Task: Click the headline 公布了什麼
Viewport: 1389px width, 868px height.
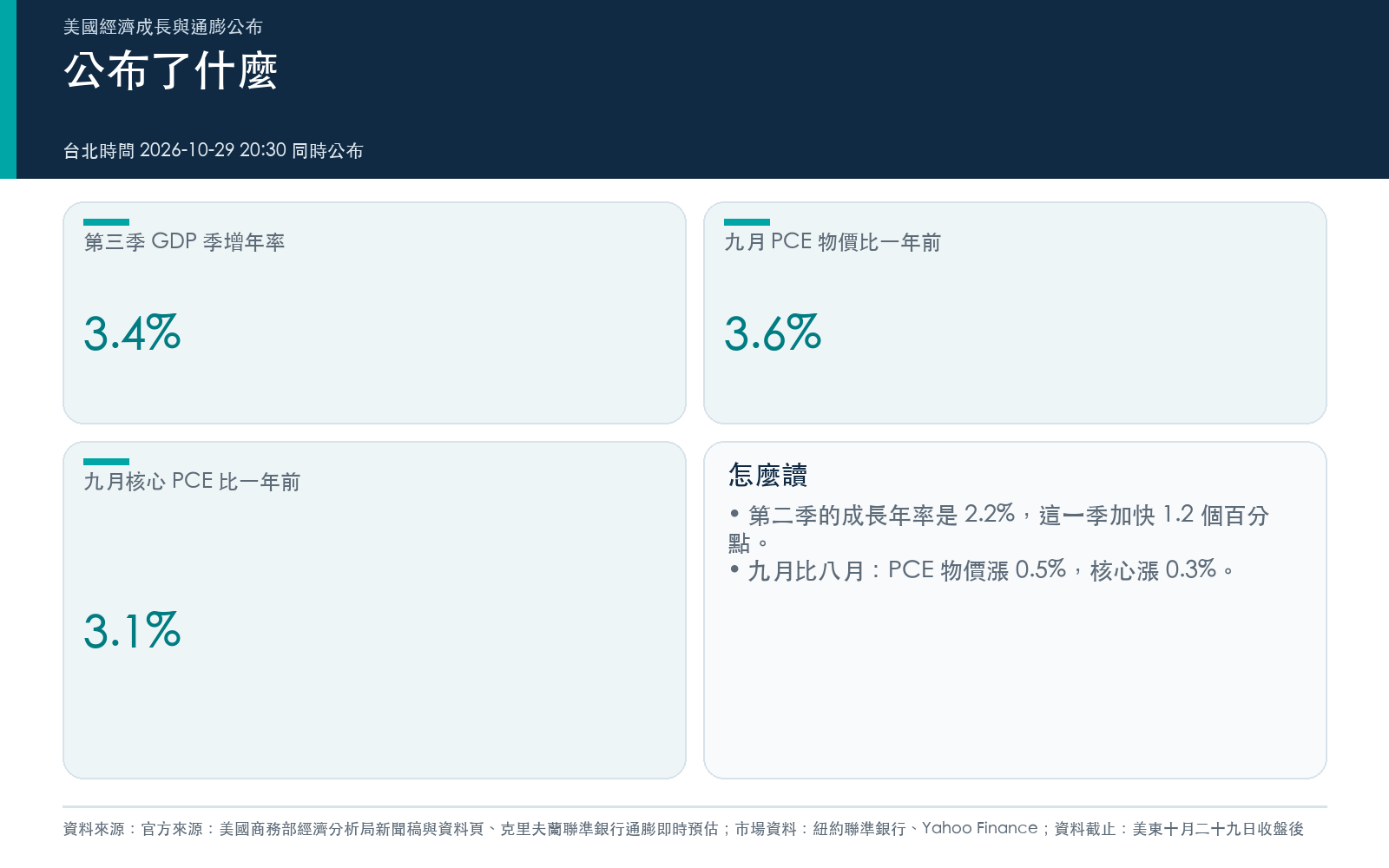Action: click(x=170, y=71)
